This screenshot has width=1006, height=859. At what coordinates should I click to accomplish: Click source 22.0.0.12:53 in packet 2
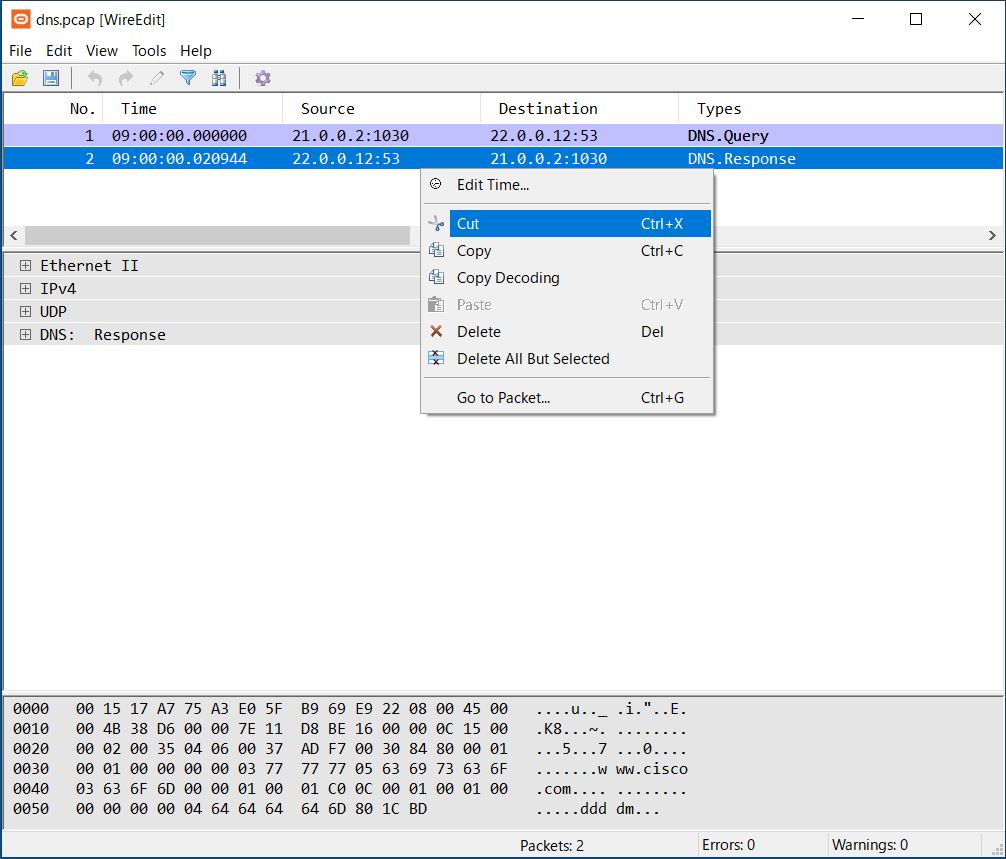[346, 158]
